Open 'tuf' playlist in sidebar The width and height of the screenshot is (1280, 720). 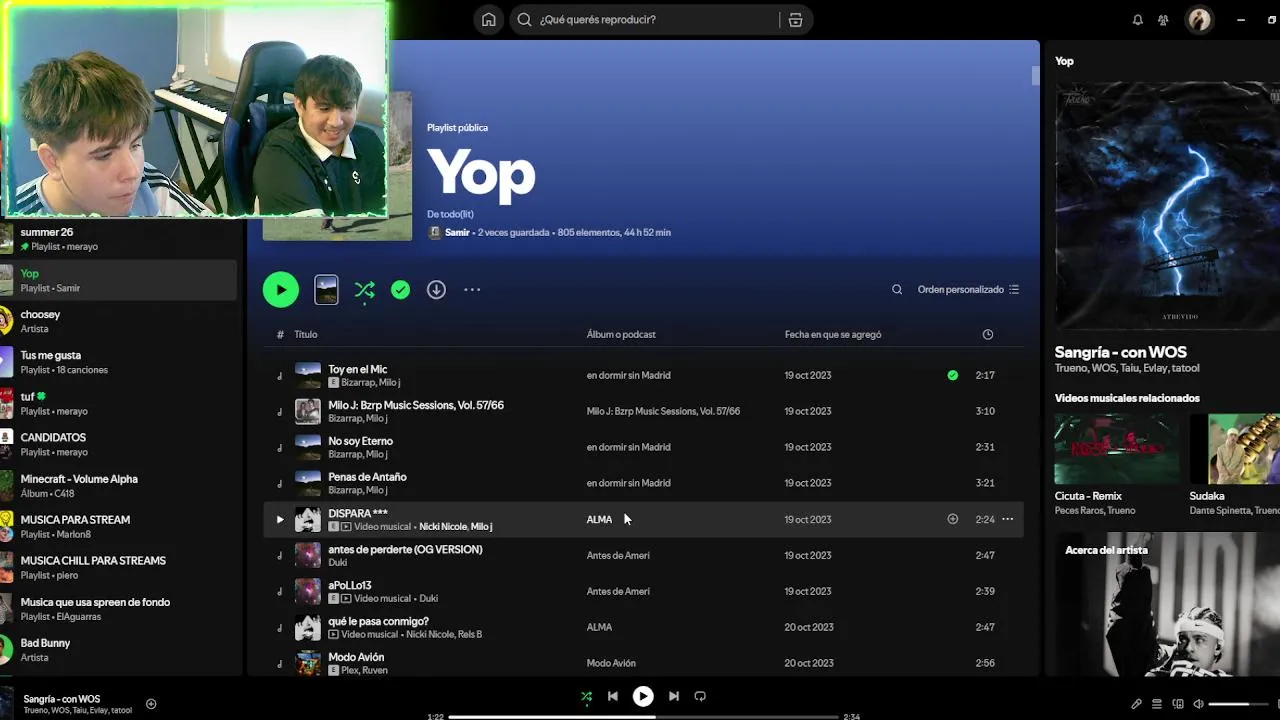pos(118,403)
